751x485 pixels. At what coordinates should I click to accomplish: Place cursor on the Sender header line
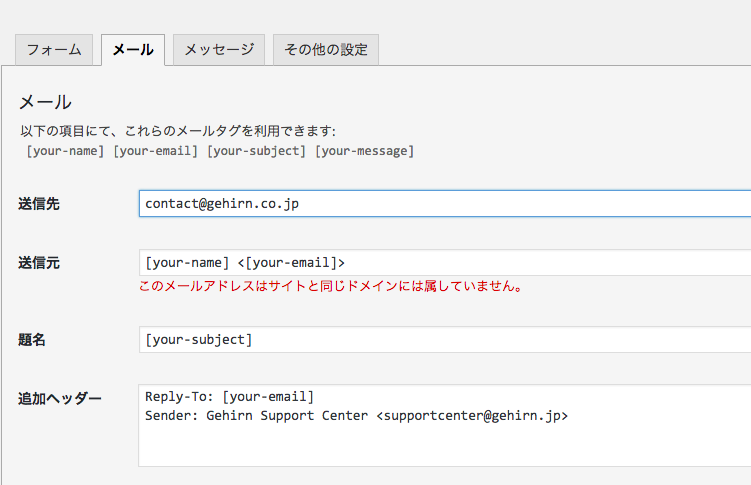point(356,415)
